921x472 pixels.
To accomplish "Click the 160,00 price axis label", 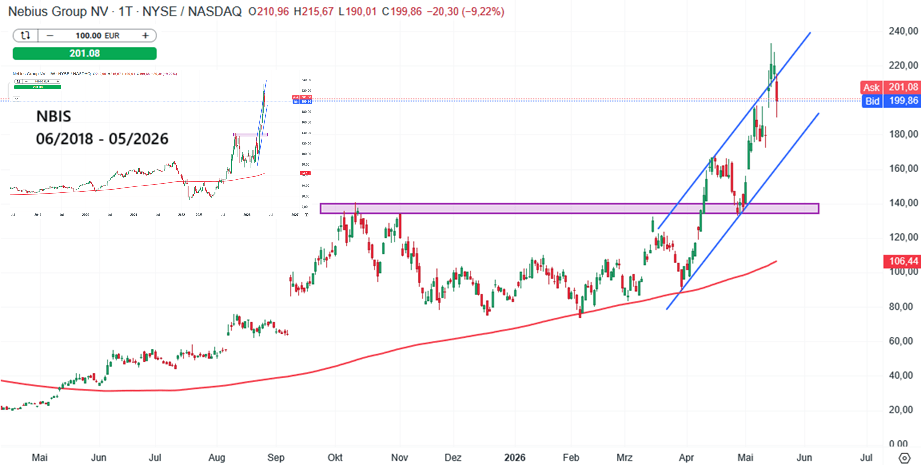I will [902, 168].
